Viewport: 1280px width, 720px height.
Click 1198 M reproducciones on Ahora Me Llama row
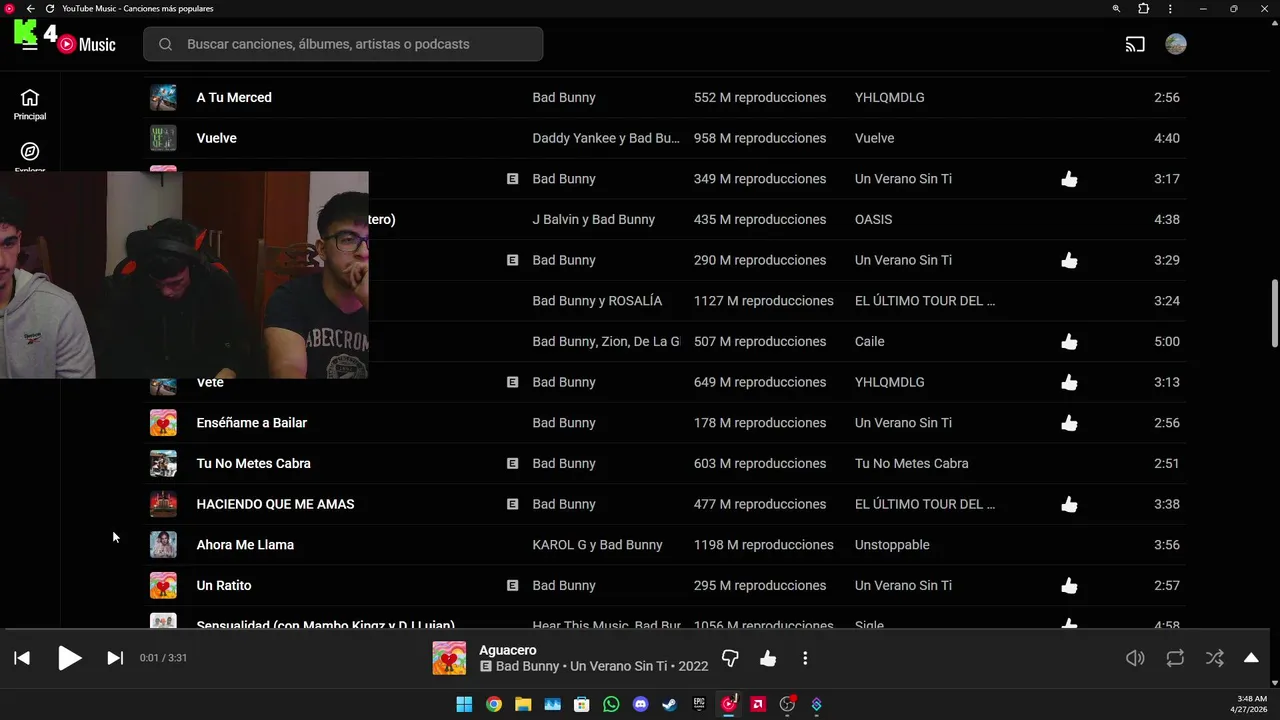[x=763, y=545]
